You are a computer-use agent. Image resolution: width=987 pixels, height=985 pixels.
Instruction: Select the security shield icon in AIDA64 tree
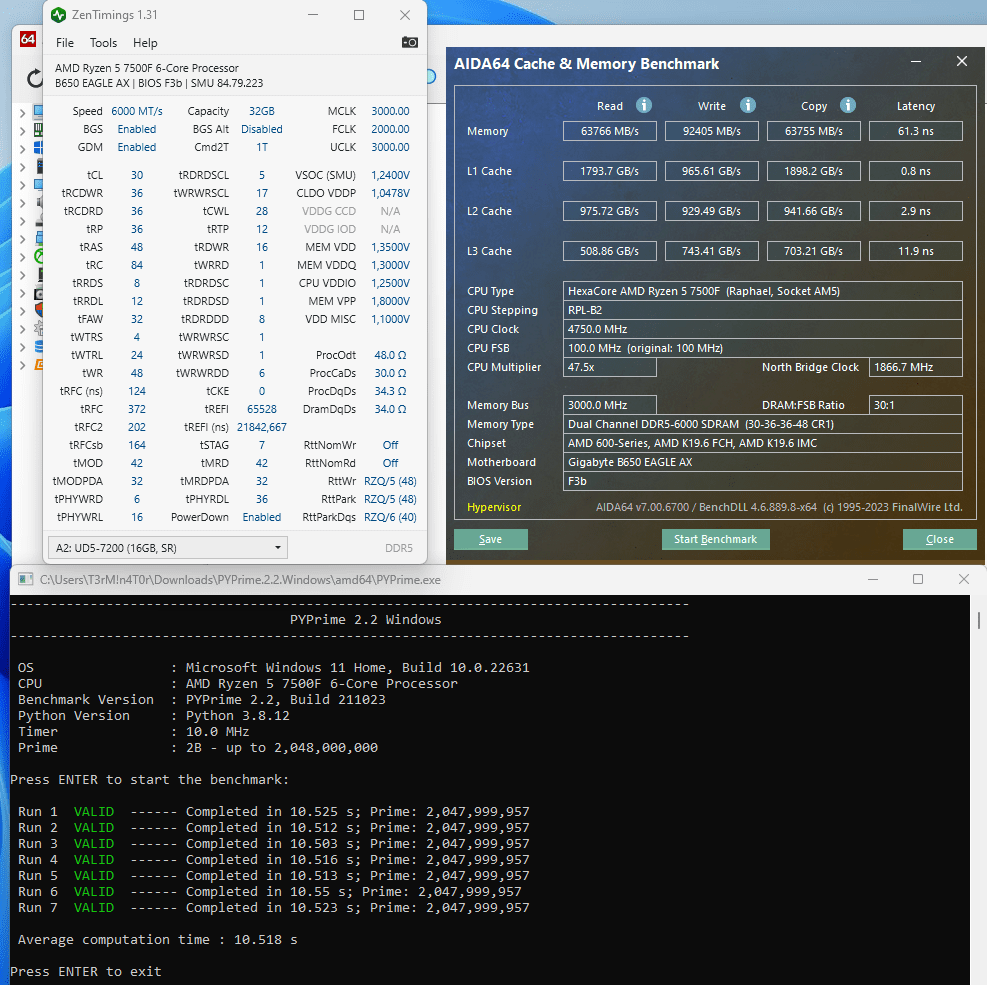(38, 310)
